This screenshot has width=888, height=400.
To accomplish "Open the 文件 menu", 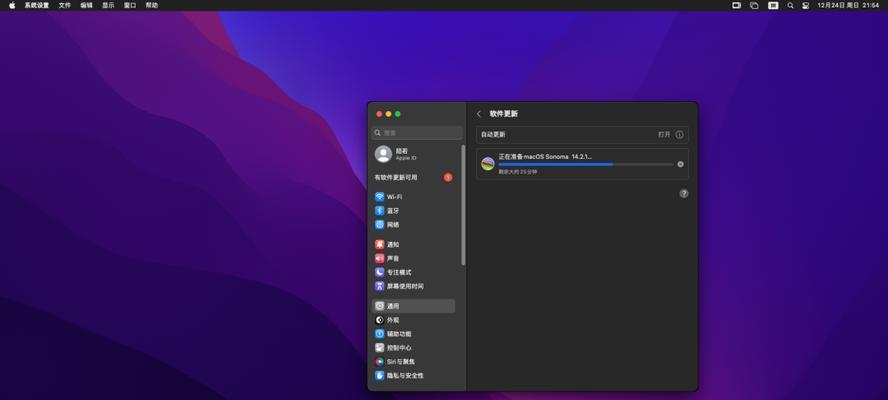I will pyautogui.click(x=65, y=5).
